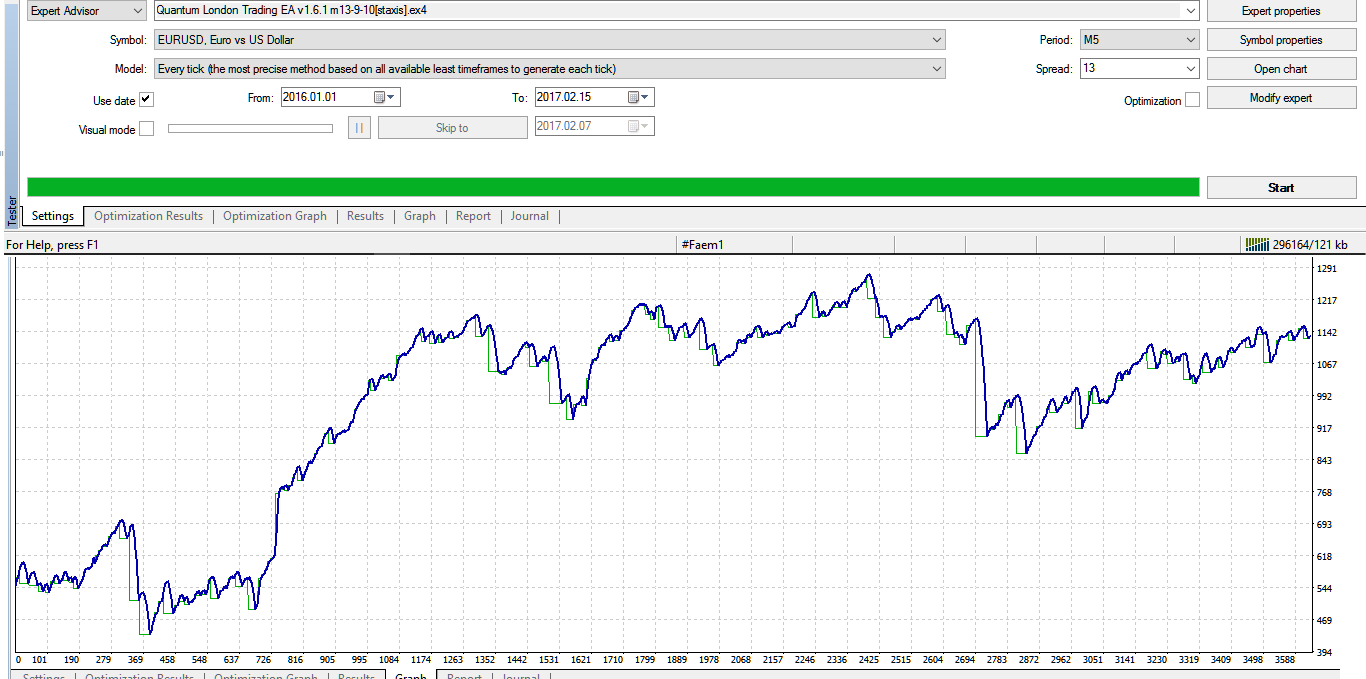The width and height of the screenshot is (1366, 679).
Task: Toggle the Use date checkbox
Action: tap(147, 100)
